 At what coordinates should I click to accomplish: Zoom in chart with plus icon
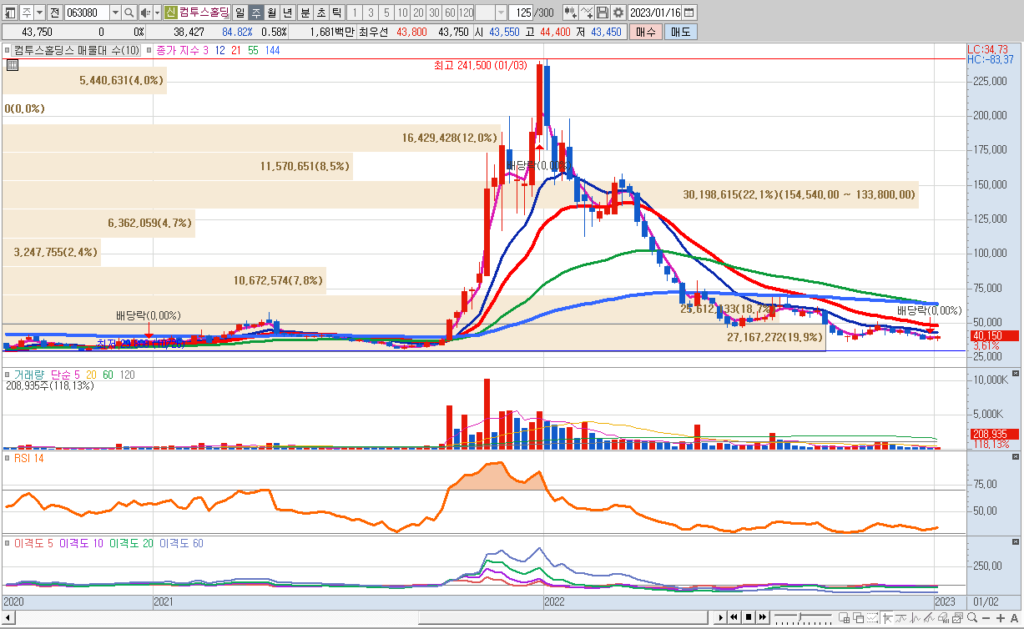(x=1001, y=618)
